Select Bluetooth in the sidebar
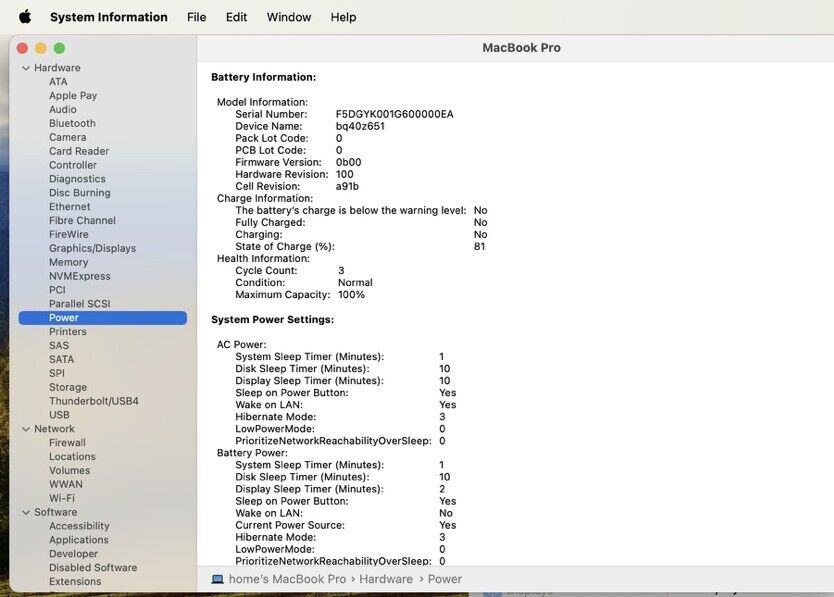This screenshot has width=834, height=597. point(72,123)
